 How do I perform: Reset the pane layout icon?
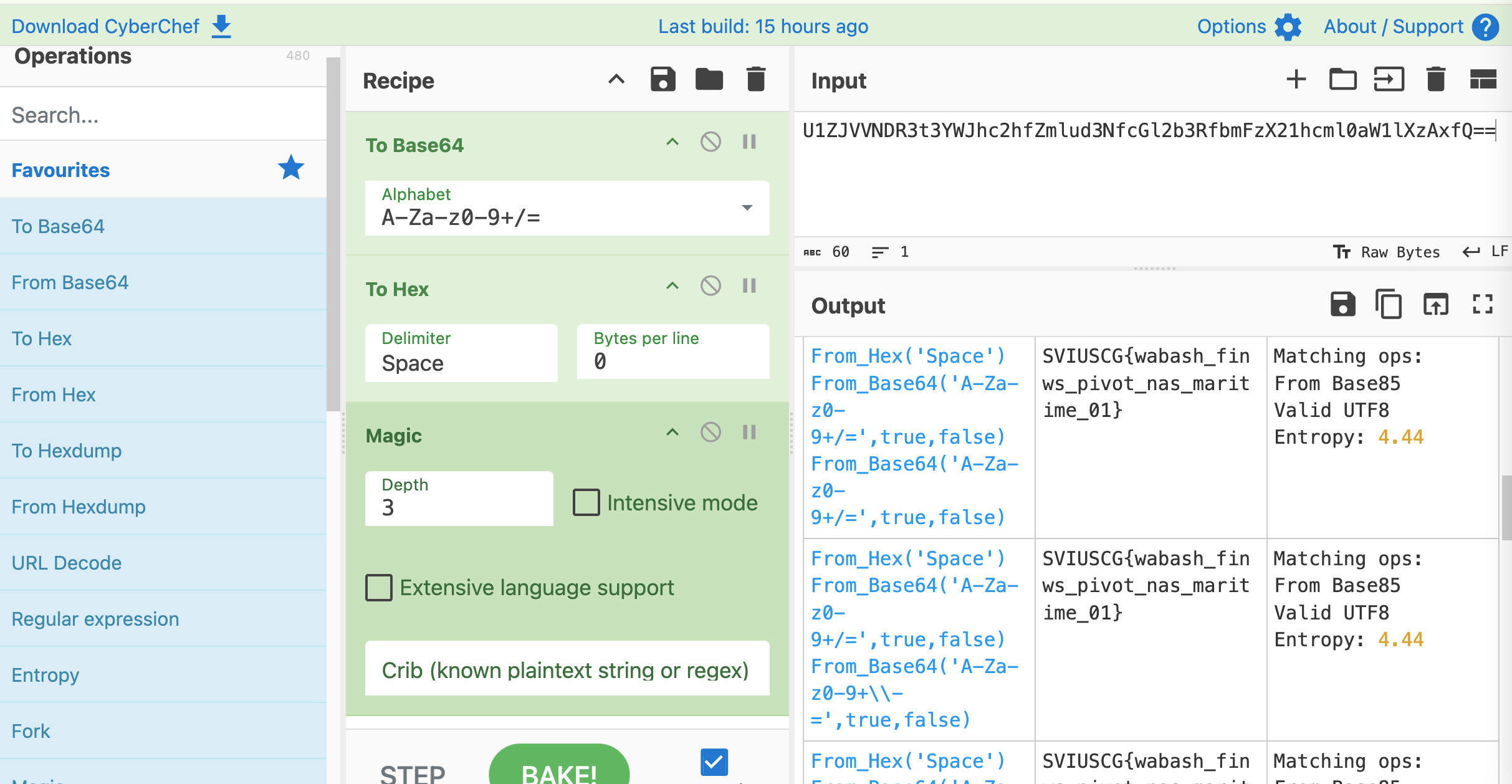[x=1483, y=80]
